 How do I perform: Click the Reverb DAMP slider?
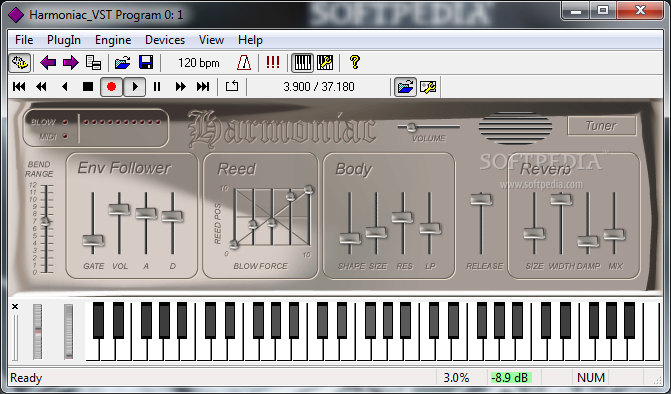(x=588, y=241)
